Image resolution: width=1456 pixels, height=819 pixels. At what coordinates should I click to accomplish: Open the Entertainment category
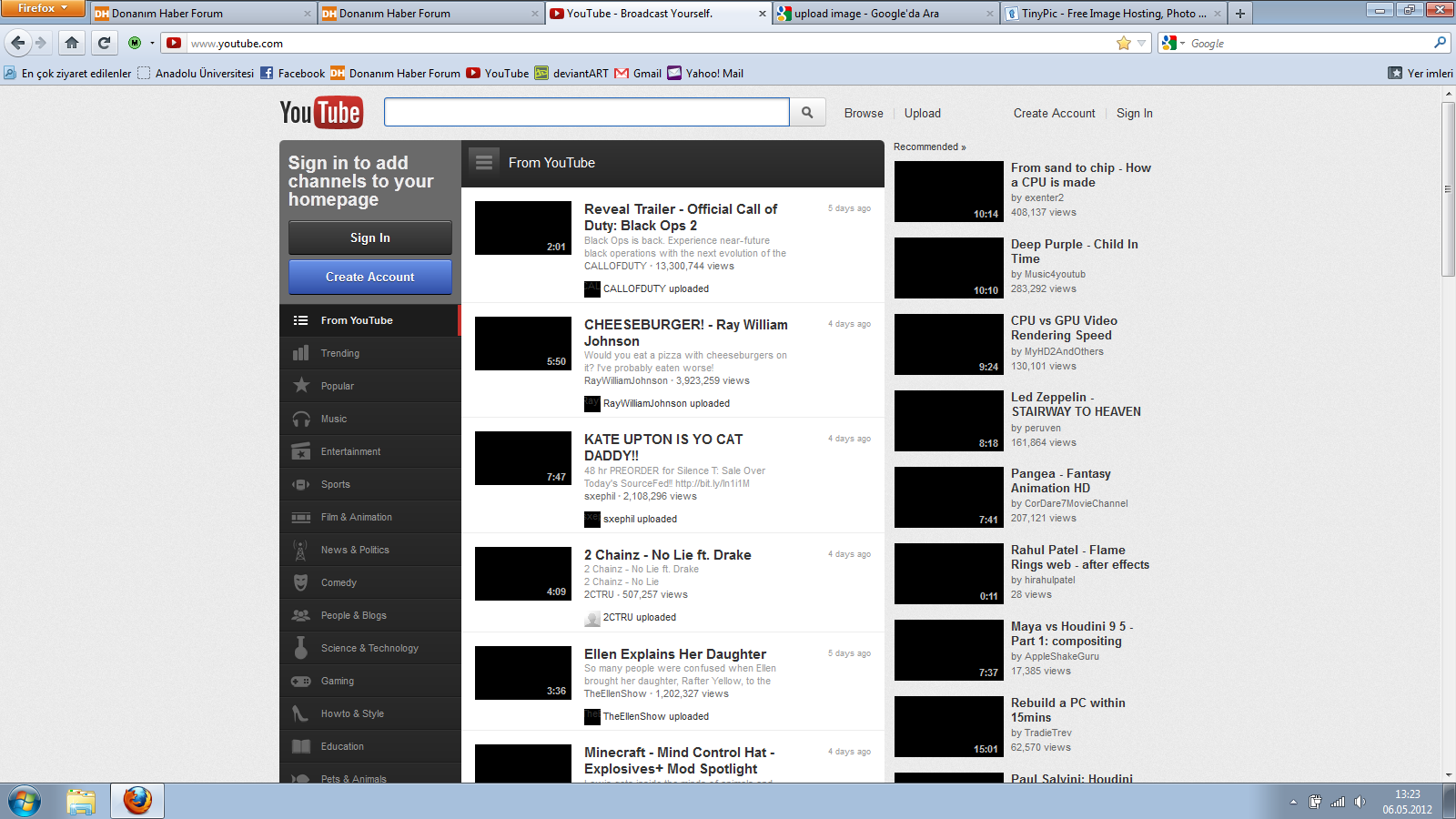coord(369,451)
